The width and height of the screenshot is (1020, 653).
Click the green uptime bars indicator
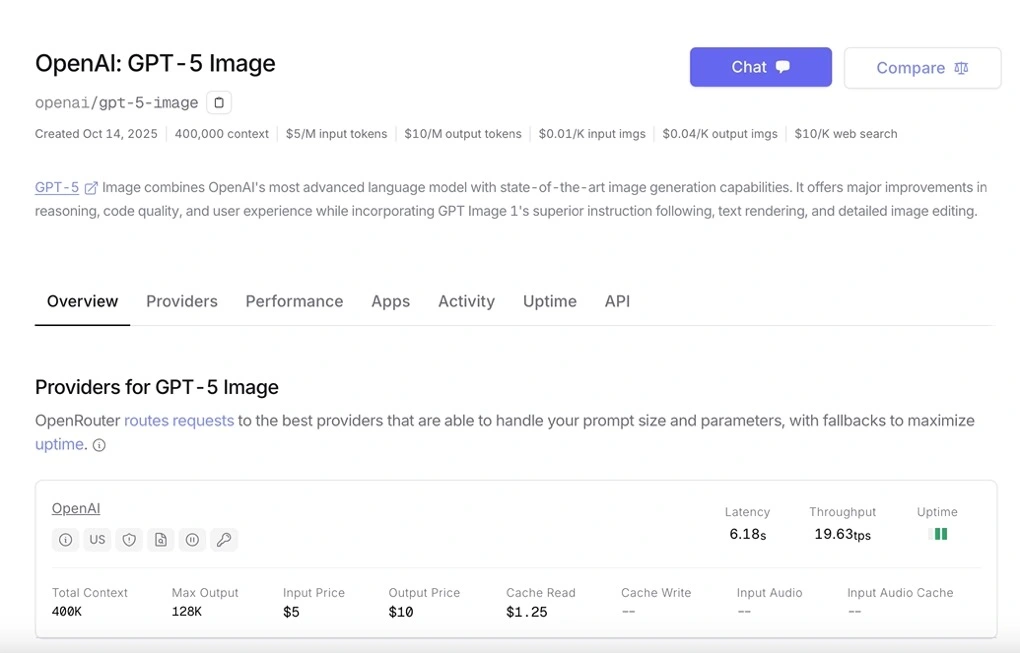(937, 534)
